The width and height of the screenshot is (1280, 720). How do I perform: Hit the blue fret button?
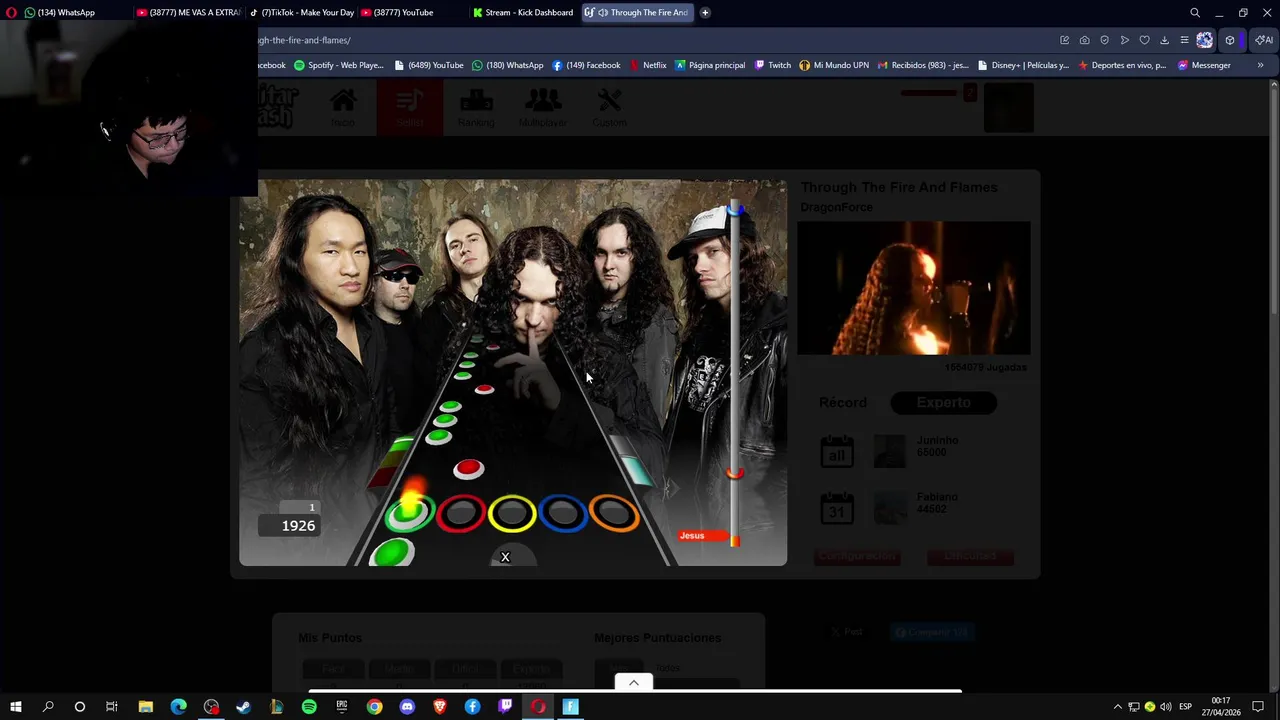click(x=563, y=513)
